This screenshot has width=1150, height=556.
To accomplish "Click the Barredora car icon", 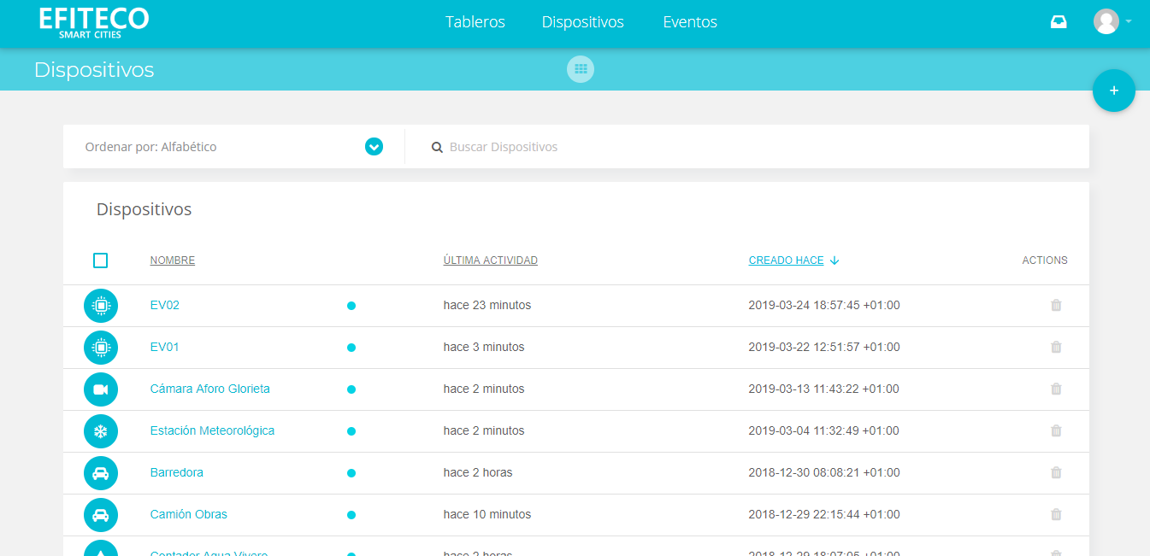I will (x=100, y=473).
